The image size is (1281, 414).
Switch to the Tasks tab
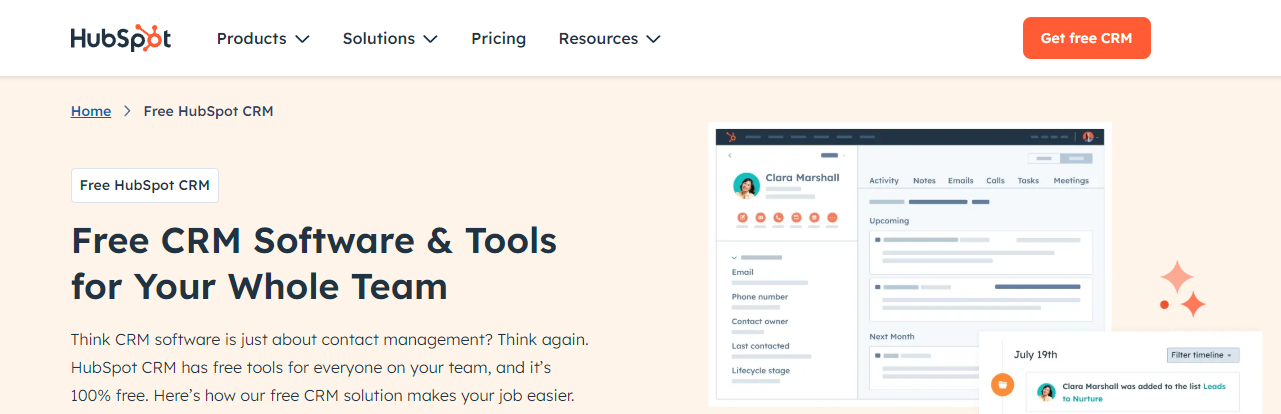[x=1028, y=181]
